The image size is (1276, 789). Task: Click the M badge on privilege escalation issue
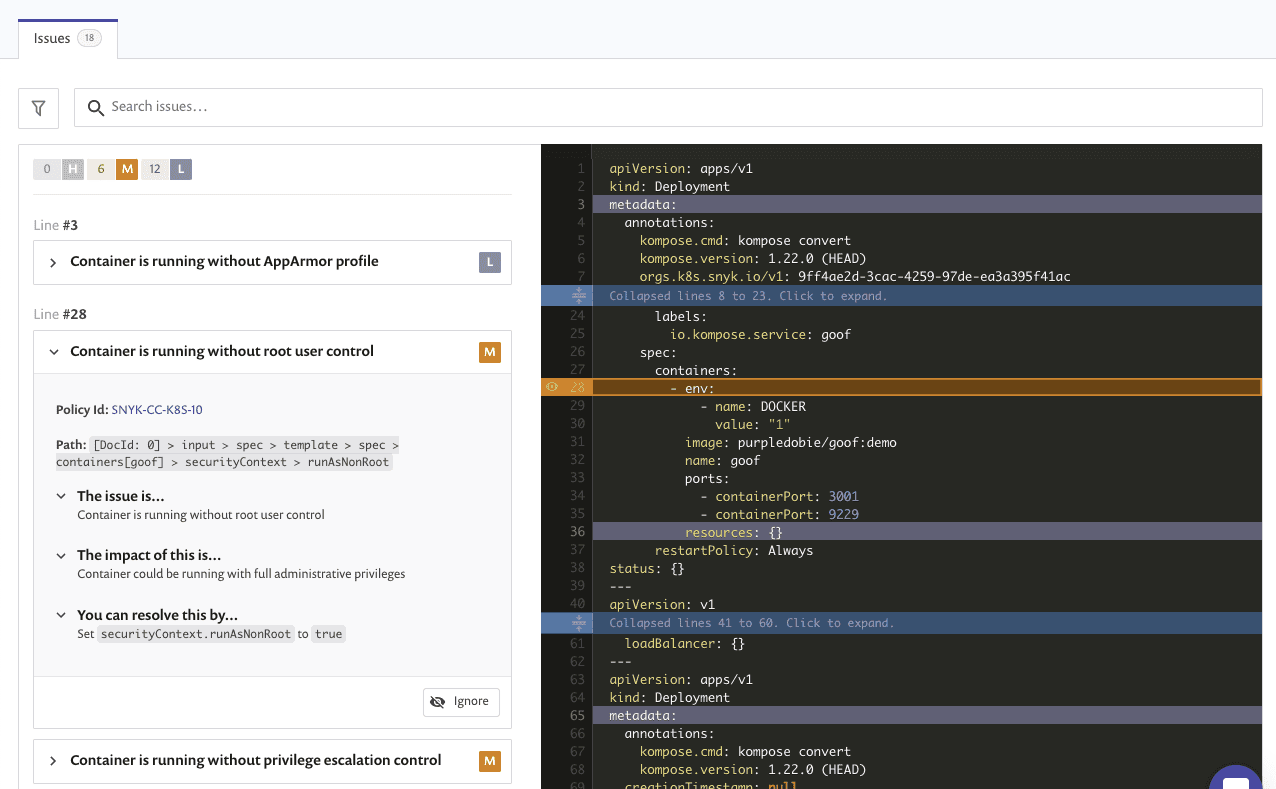point(489,761)
